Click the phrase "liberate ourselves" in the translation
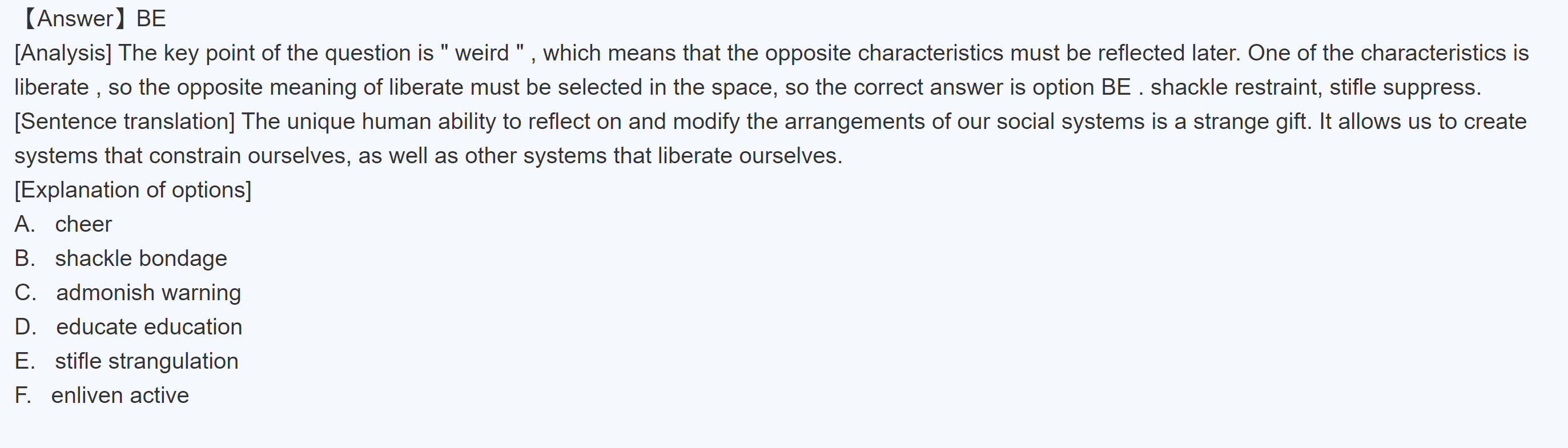Viewport: 1568px width, 448px height. 749,156
